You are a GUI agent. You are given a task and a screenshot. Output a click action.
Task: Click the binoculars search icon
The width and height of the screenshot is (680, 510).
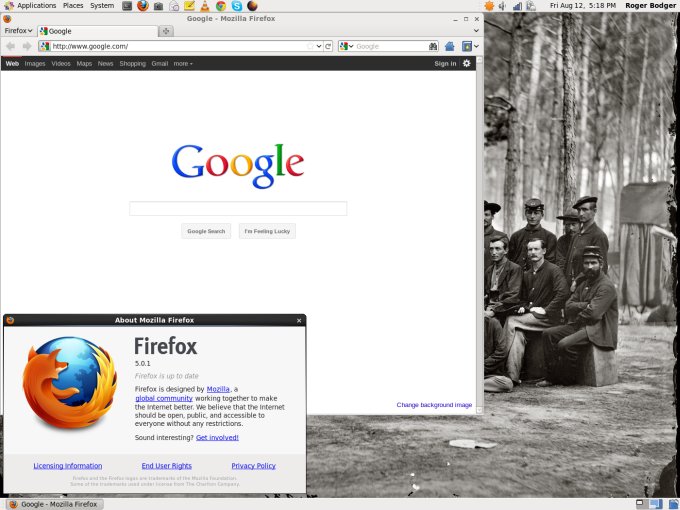433,46
